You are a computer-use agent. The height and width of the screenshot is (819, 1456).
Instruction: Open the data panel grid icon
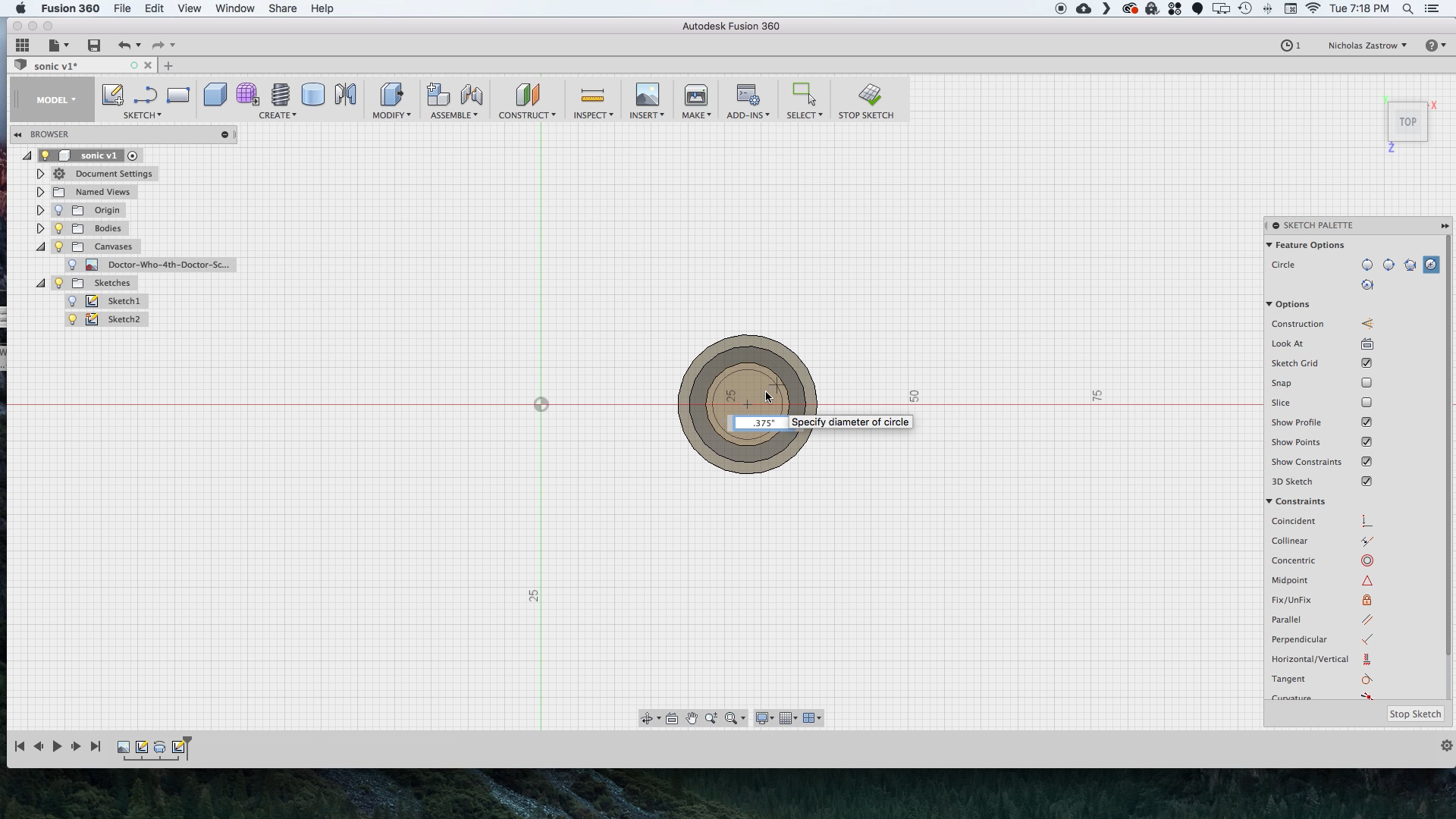click(22, 45)
